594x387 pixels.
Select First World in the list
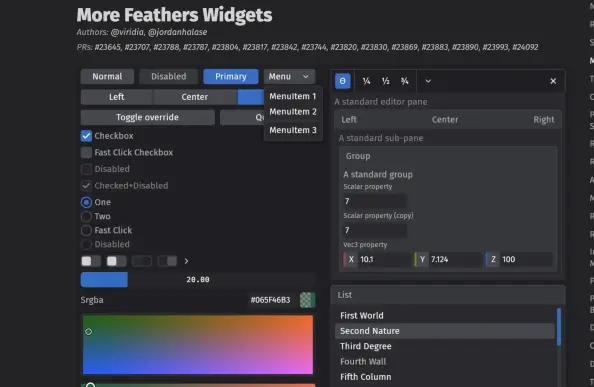pyautogui.click(x=445, y=315)
